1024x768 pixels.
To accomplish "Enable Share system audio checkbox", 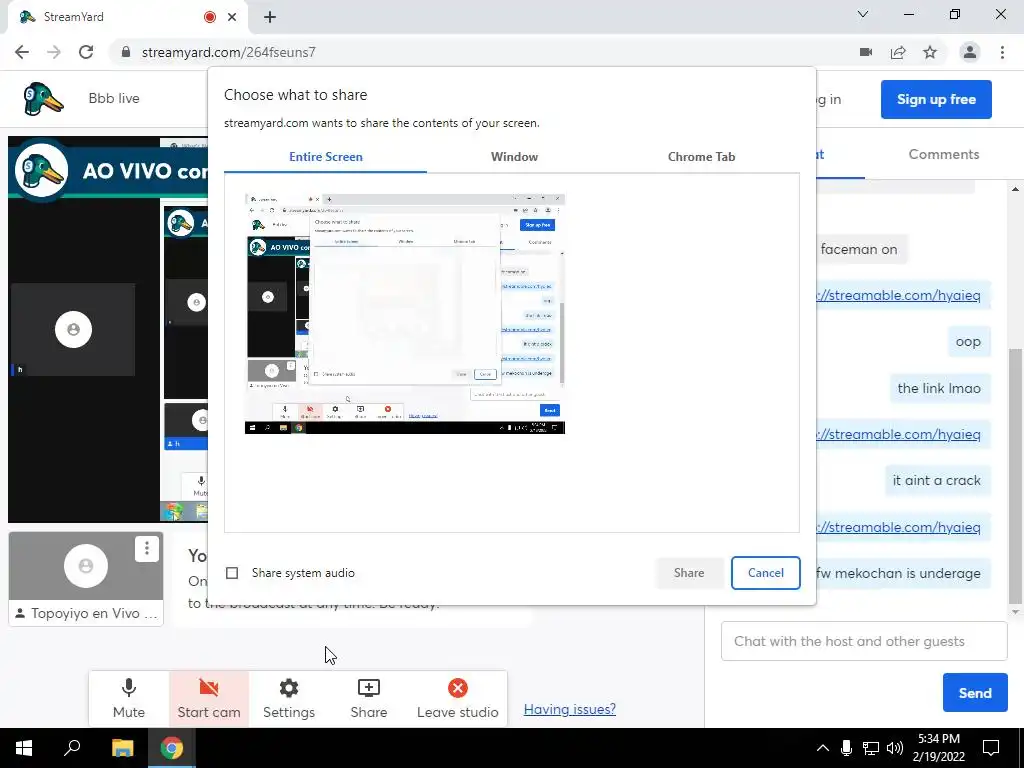I will coord(232,573).
